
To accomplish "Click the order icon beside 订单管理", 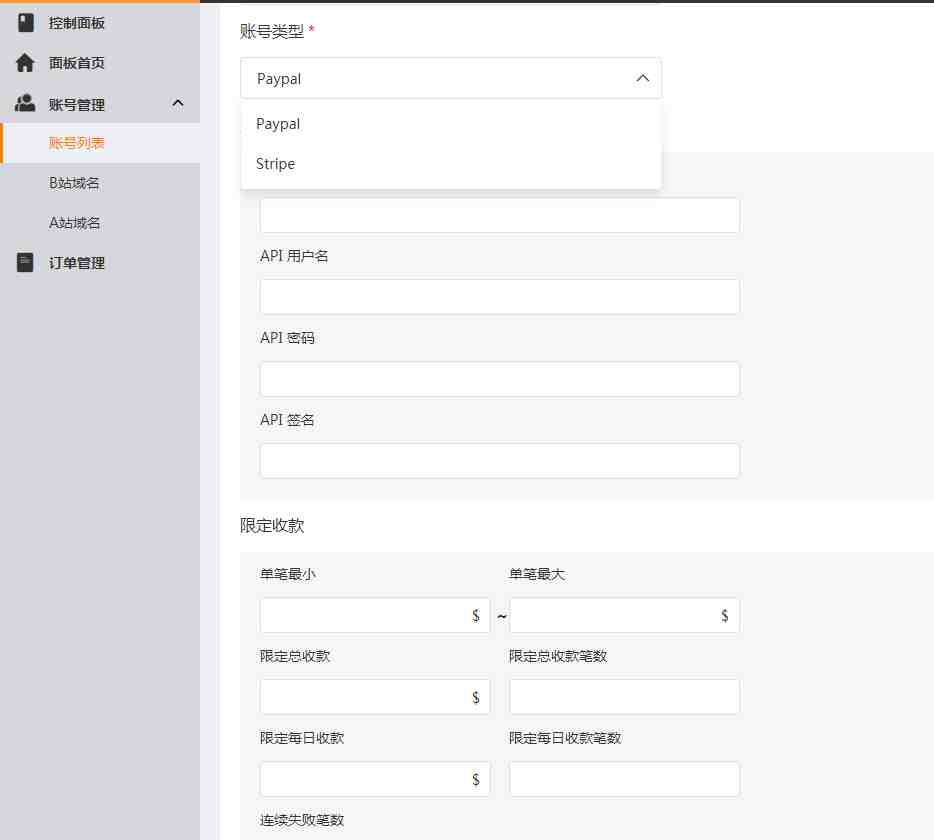I will click(x=25, y=262).
